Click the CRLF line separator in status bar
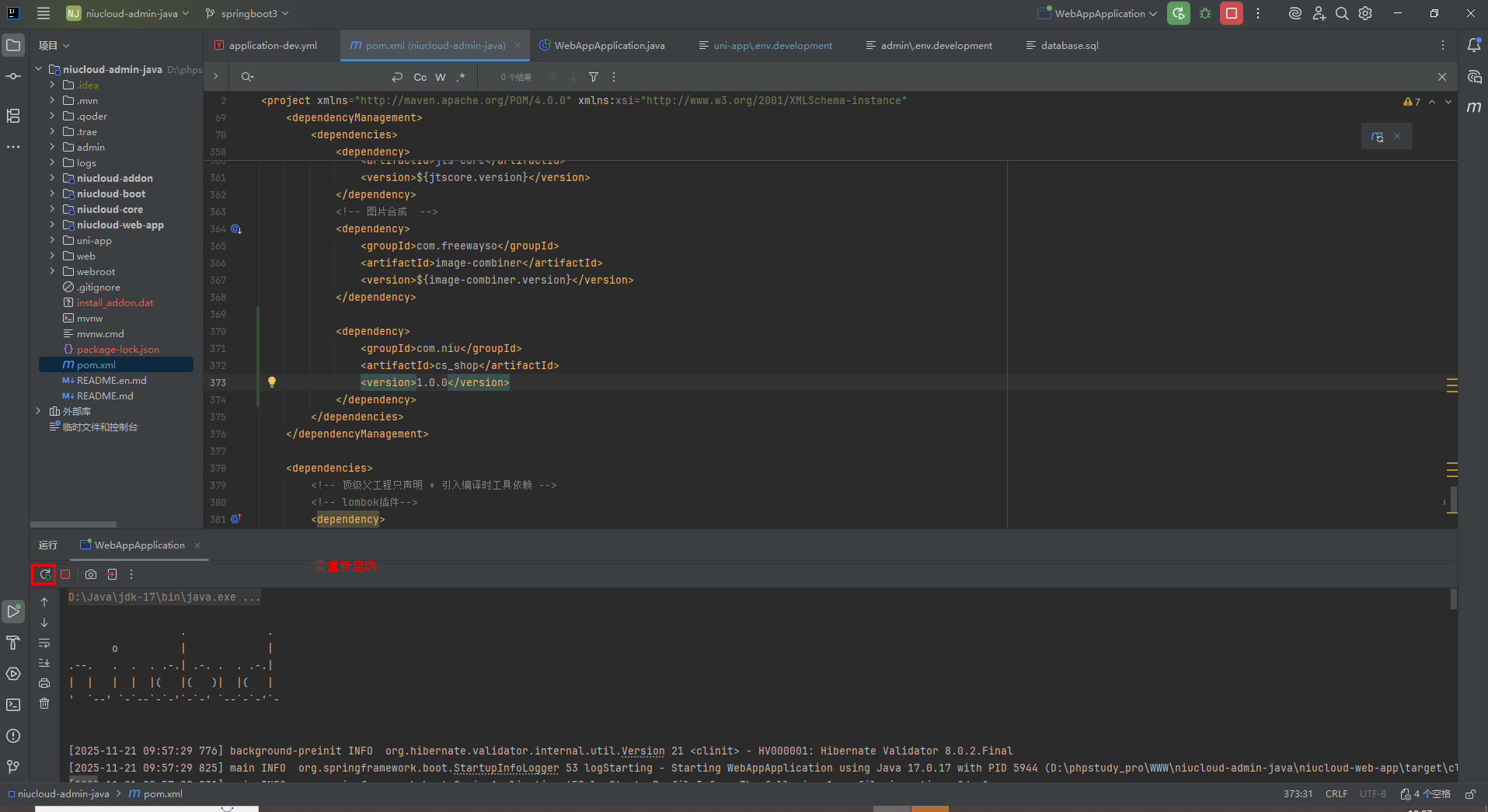The image size is (1488, 812). coord(1336,794)
